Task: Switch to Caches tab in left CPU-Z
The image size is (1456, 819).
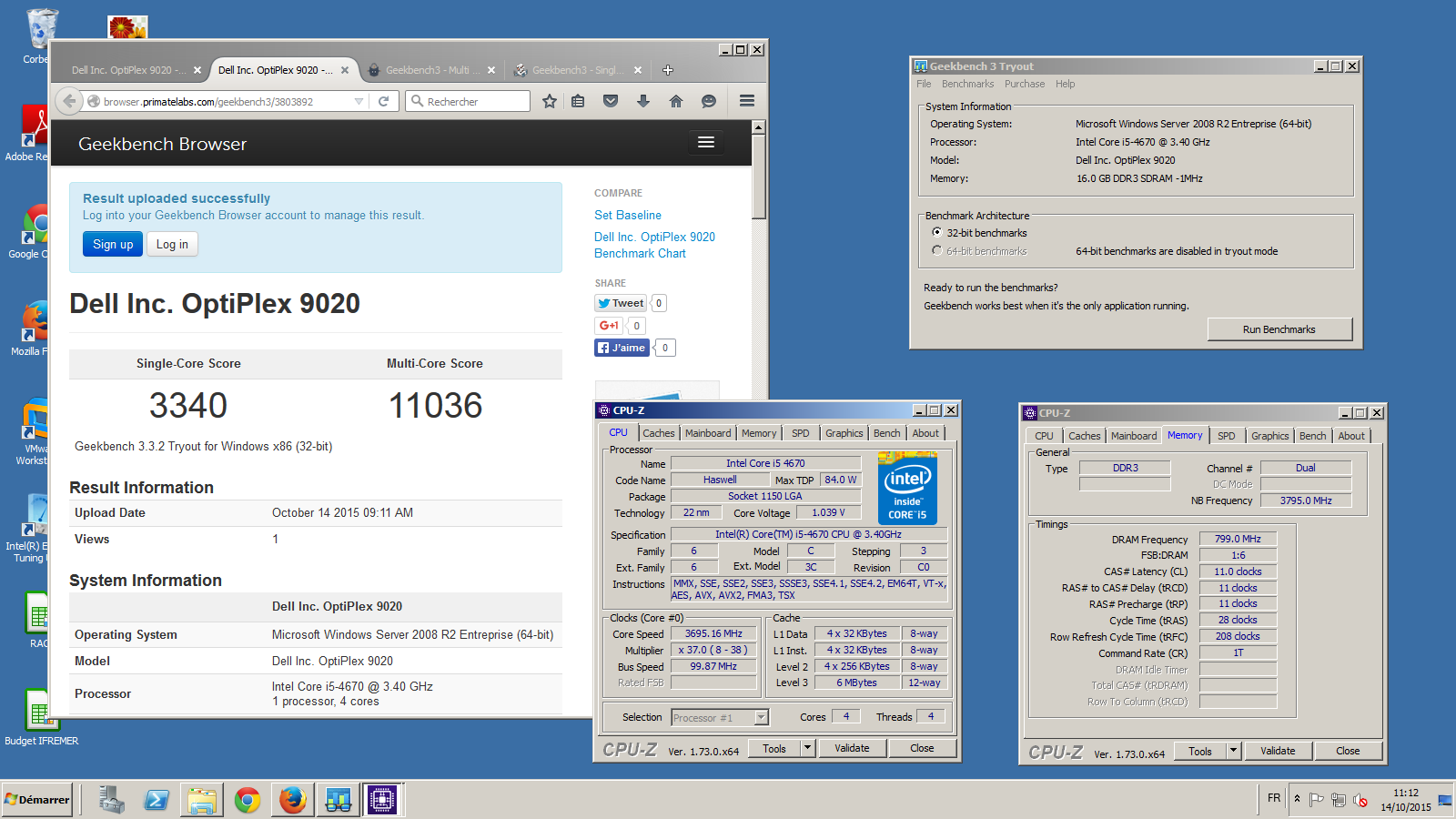Action: [x=659, y=433]
